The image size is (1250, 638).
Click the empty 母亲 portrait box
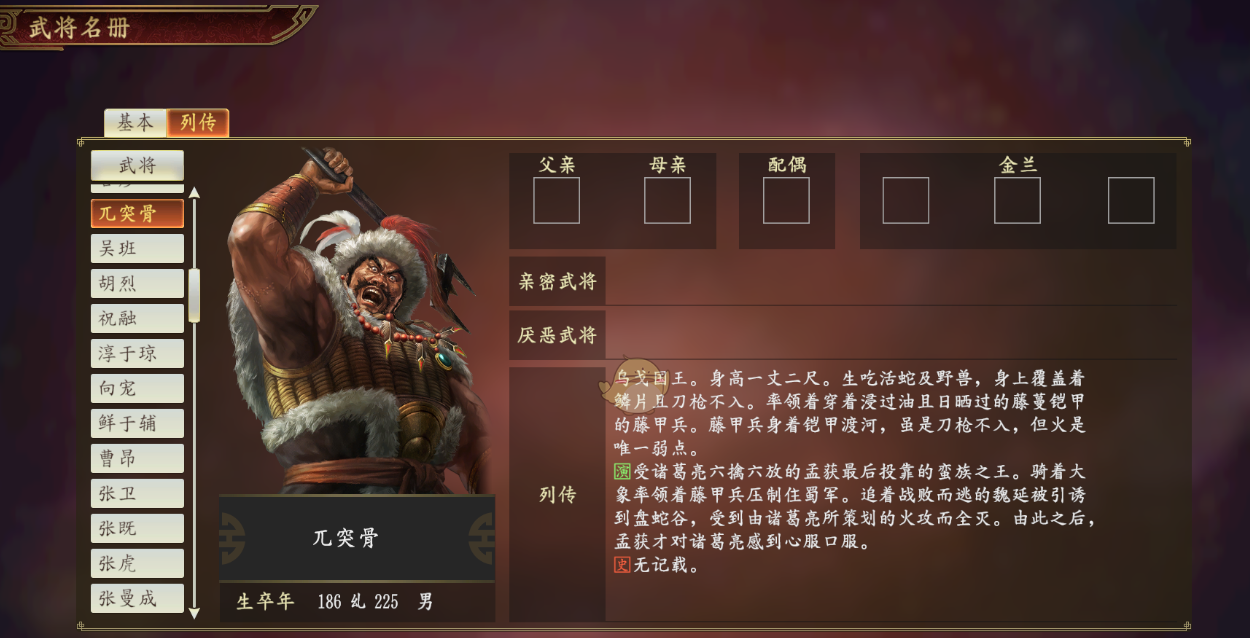click(667, 200)
